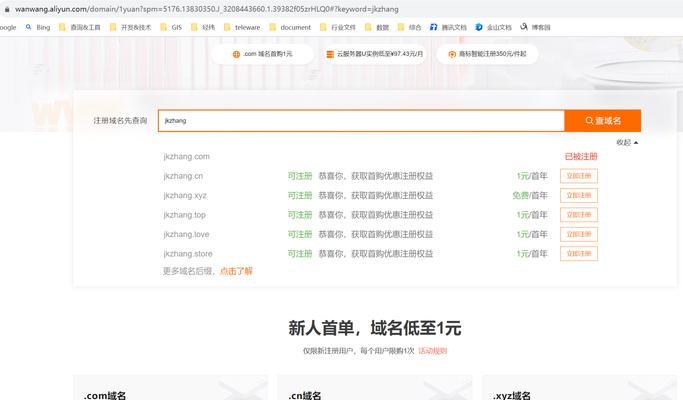Screen dimensions: 683x400
Task: Click the jkzhang.love domain name
Action: coord(186,234)
